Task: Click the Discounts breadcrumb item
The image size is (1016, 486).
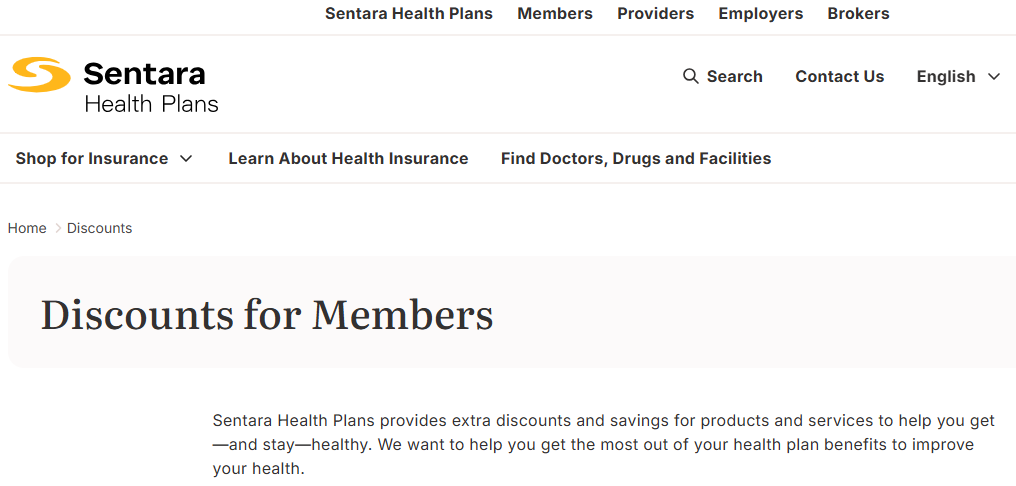Action: tap(99, 228)
